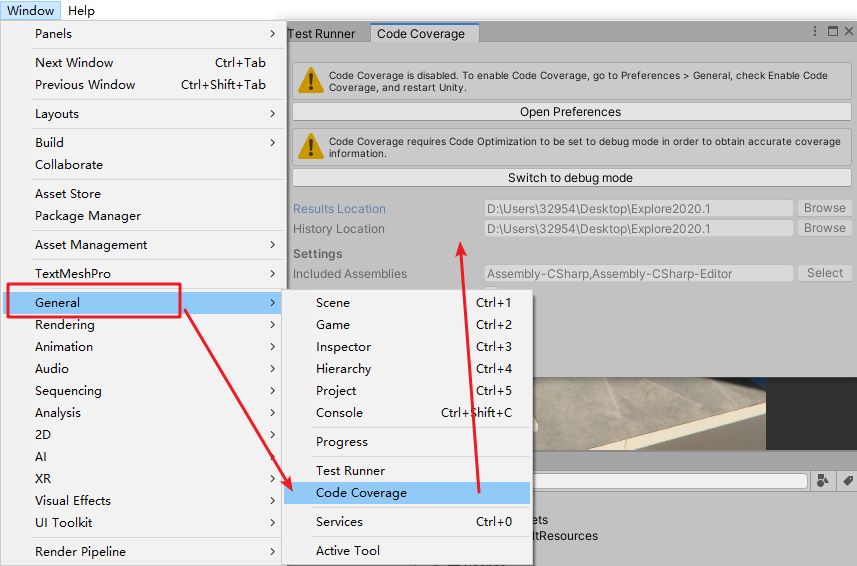
Task: Open the Window menu in menu bar
Action: tap(31, 10)
